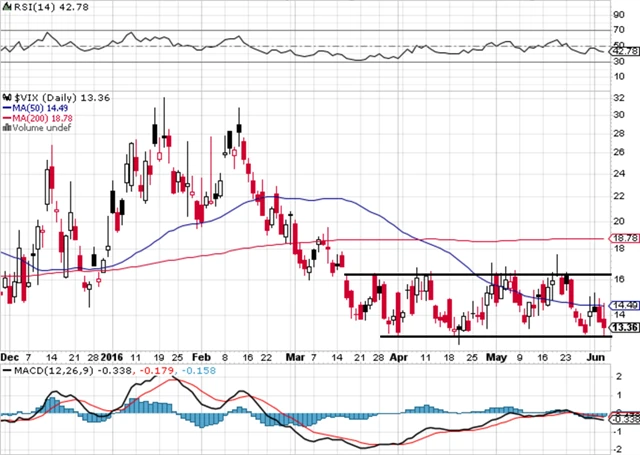The image size is (640, 455).
Task: Click the $VIX candlestick legend marker
Action: (x=5, y=96)
